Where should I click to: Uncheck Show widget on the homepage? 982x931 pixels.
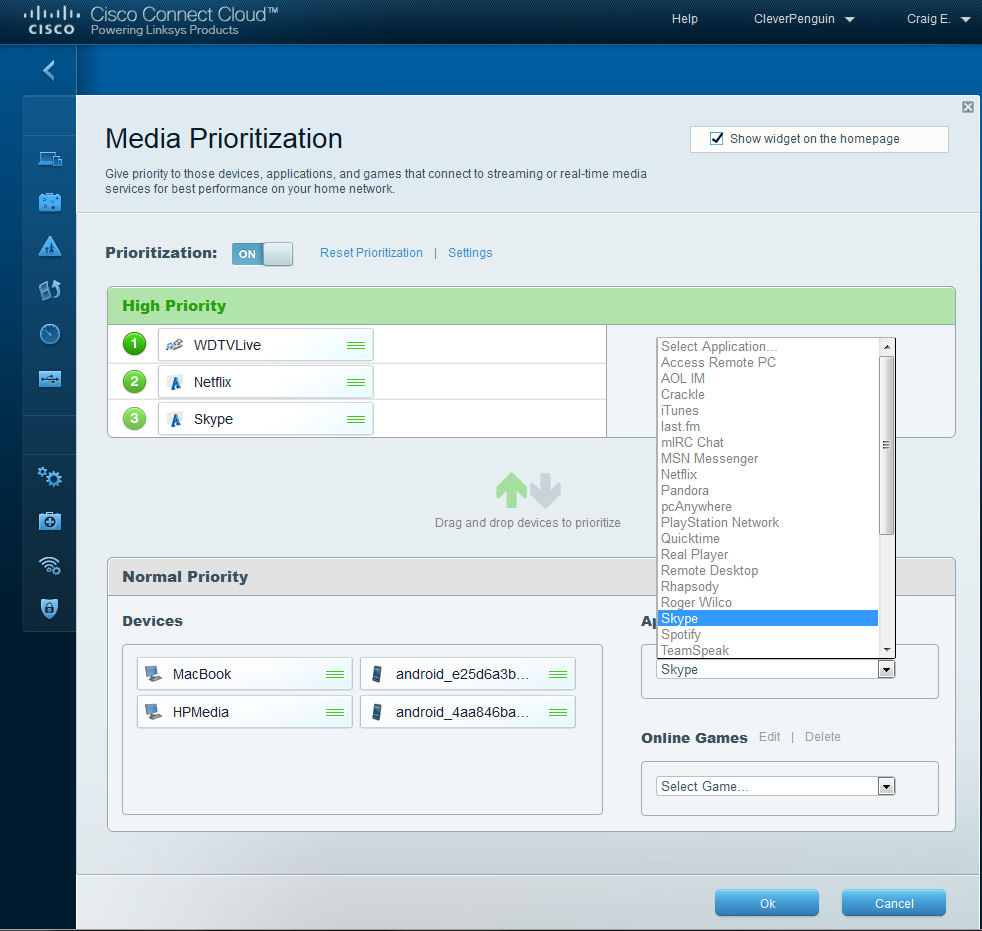click(716, 138)
